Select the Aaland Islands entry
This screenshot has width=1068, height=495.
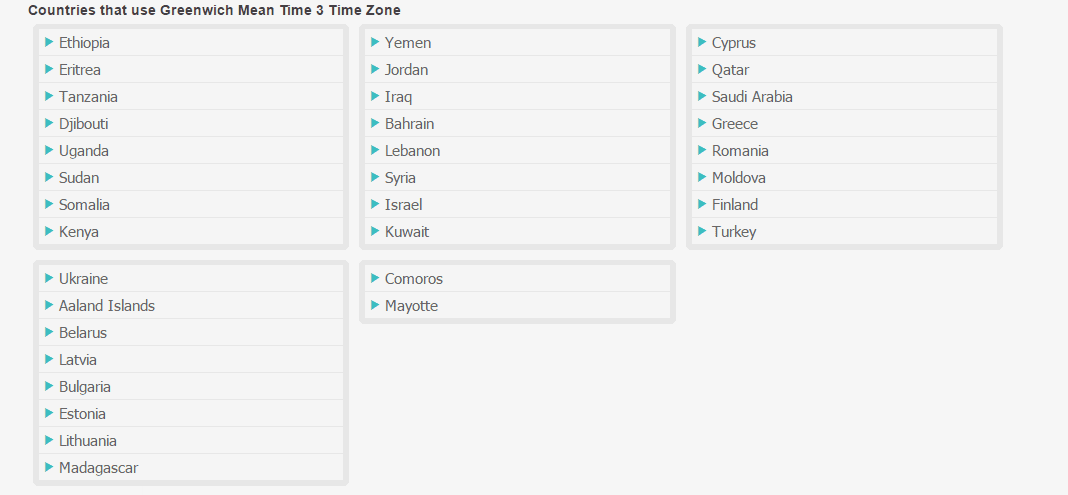tap(107, 306)
